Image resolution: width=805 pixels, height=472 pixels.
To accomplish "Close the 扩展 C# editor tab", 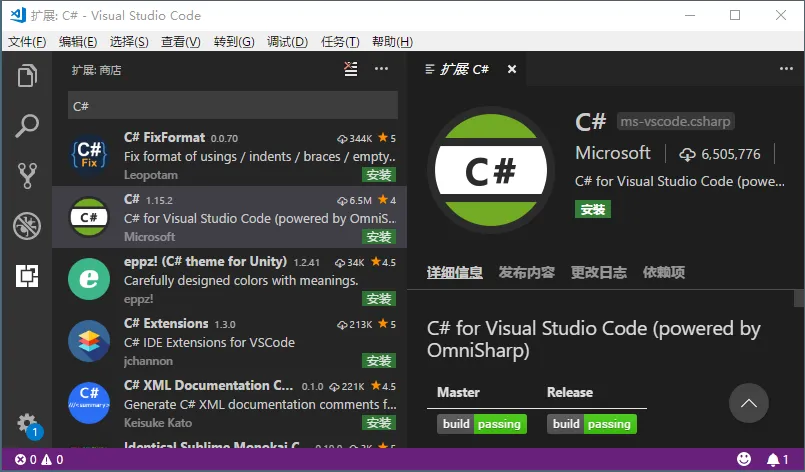I will pos(512,69).
